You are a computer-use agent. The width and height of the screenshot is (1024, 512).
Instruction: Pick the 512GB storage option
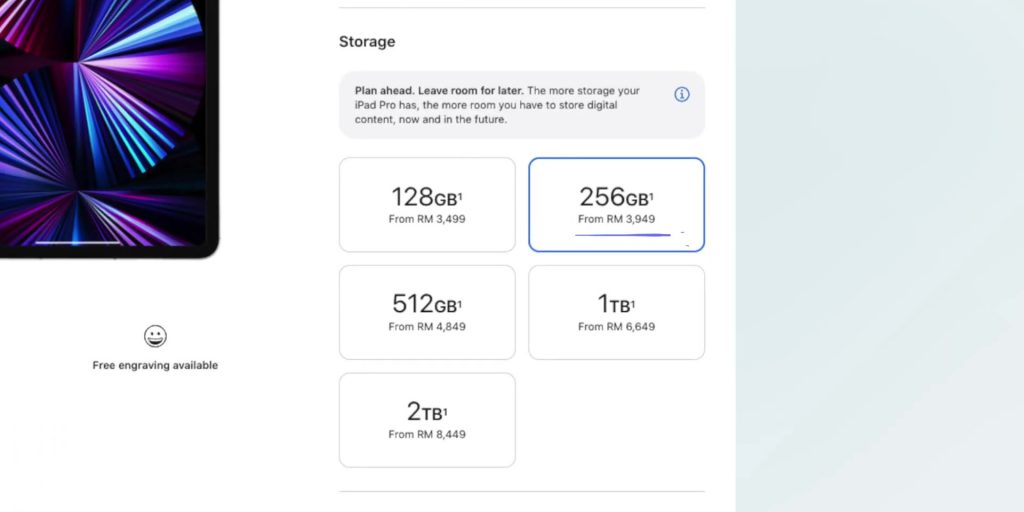click(427, 312)
